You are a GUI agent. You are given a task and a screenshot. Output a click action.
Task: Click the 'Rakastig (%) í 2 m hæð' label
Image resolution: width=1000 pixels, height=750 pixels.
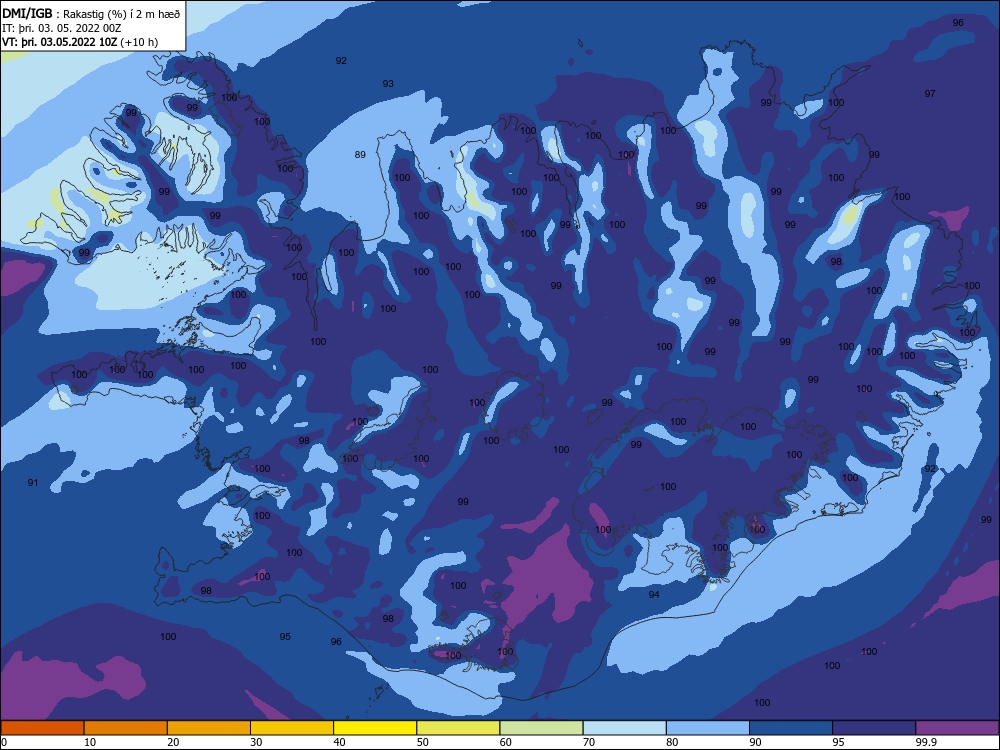(x=121, y=14)
